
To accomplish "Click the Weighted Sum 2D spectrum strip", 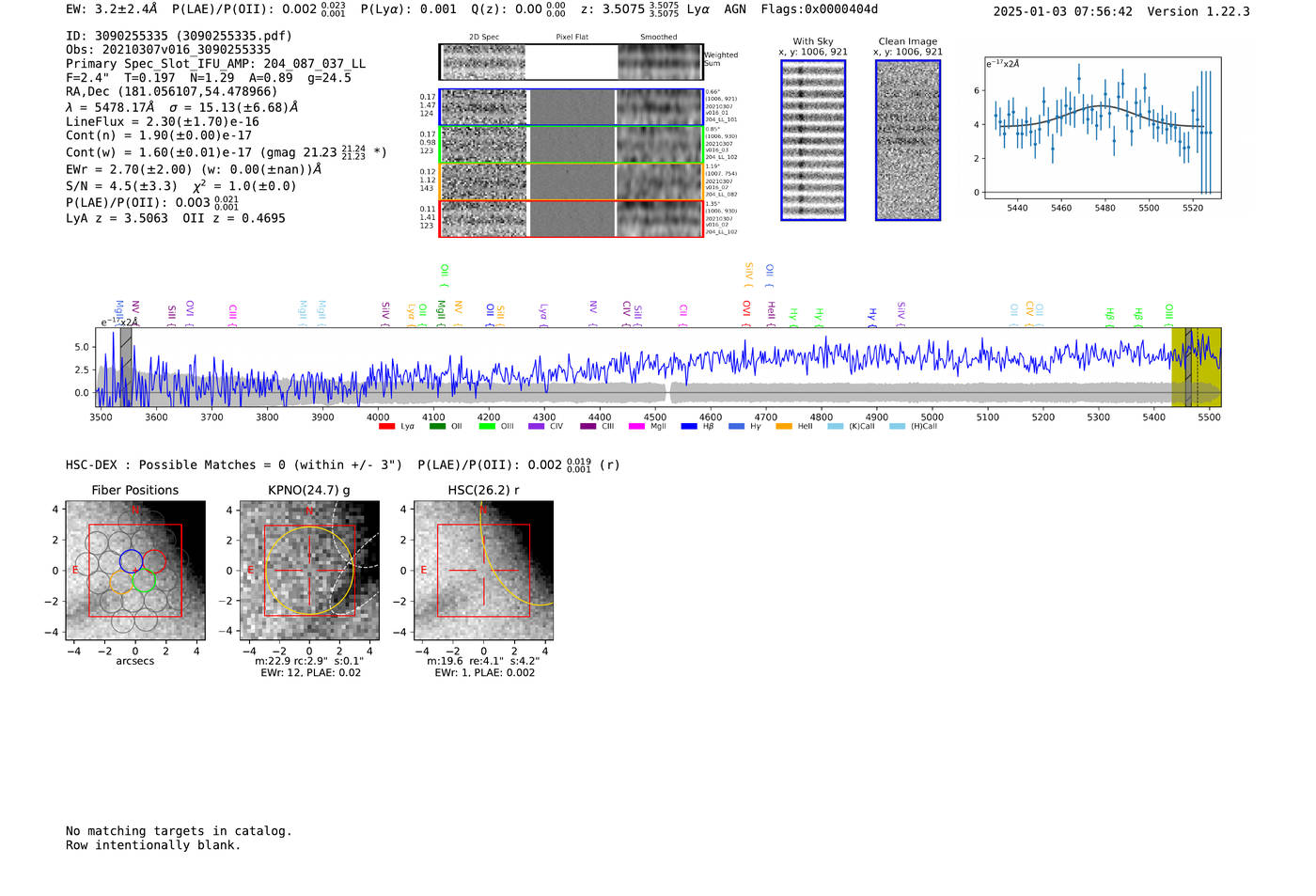I will [x=572, y=62].
